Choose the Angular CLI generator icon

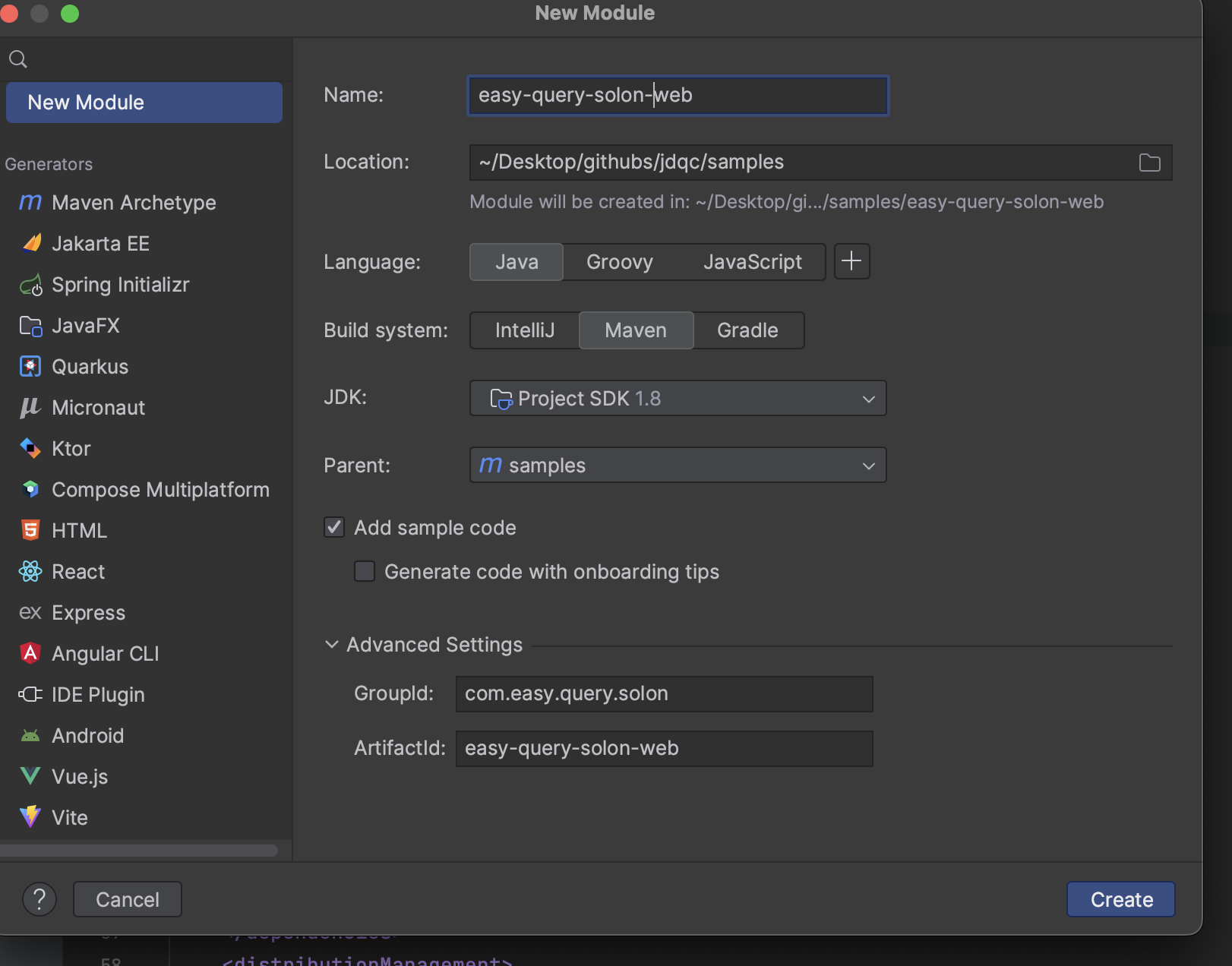tap(30, 654)
